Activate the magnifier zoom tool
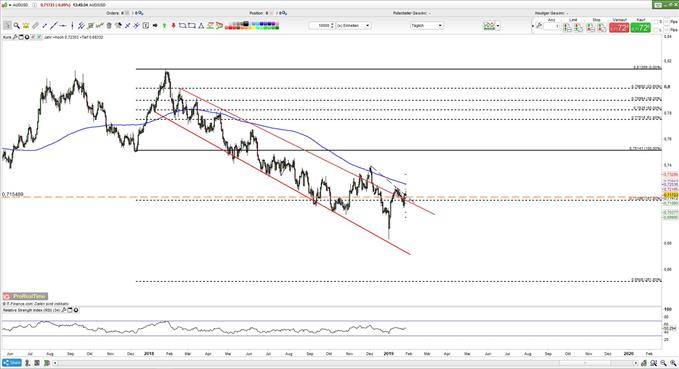This screenshot has height=369, width=679. [17, 26]
